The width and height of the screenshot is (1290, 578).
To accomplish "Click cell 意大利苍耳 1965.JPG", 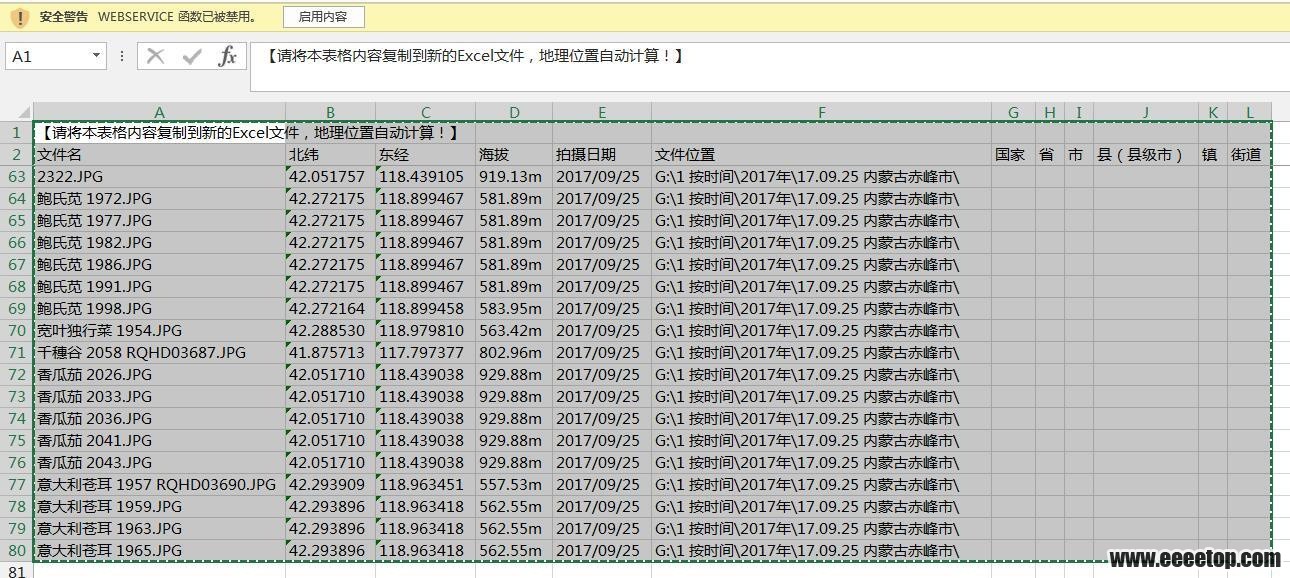I will click(x=159, y=551).
